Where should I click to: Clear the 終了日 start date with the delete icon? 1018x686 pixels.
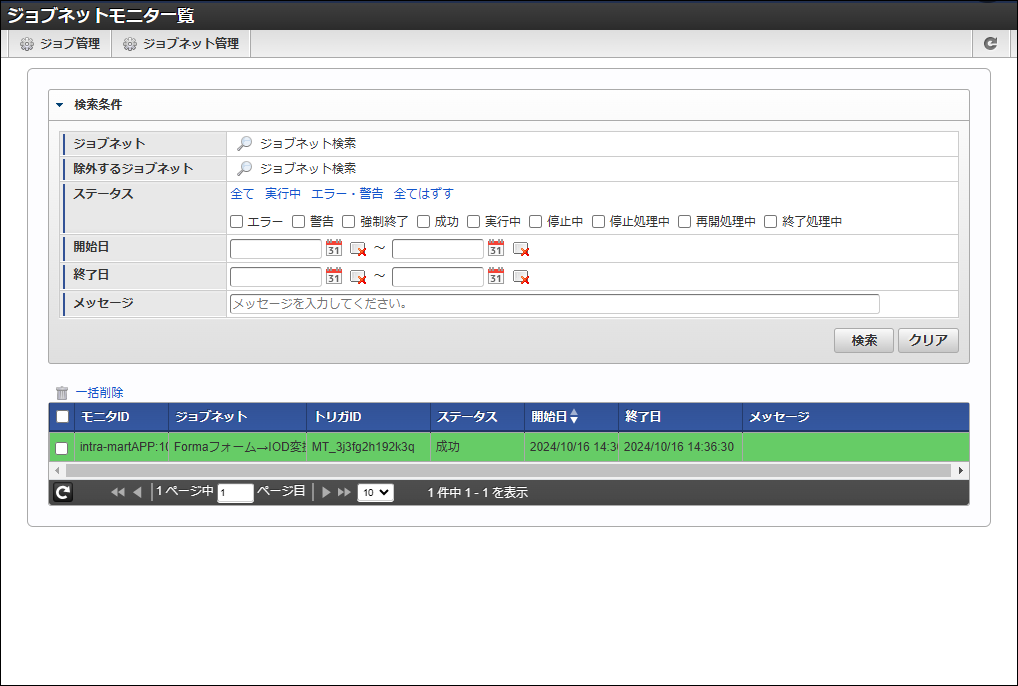[358, 277]
